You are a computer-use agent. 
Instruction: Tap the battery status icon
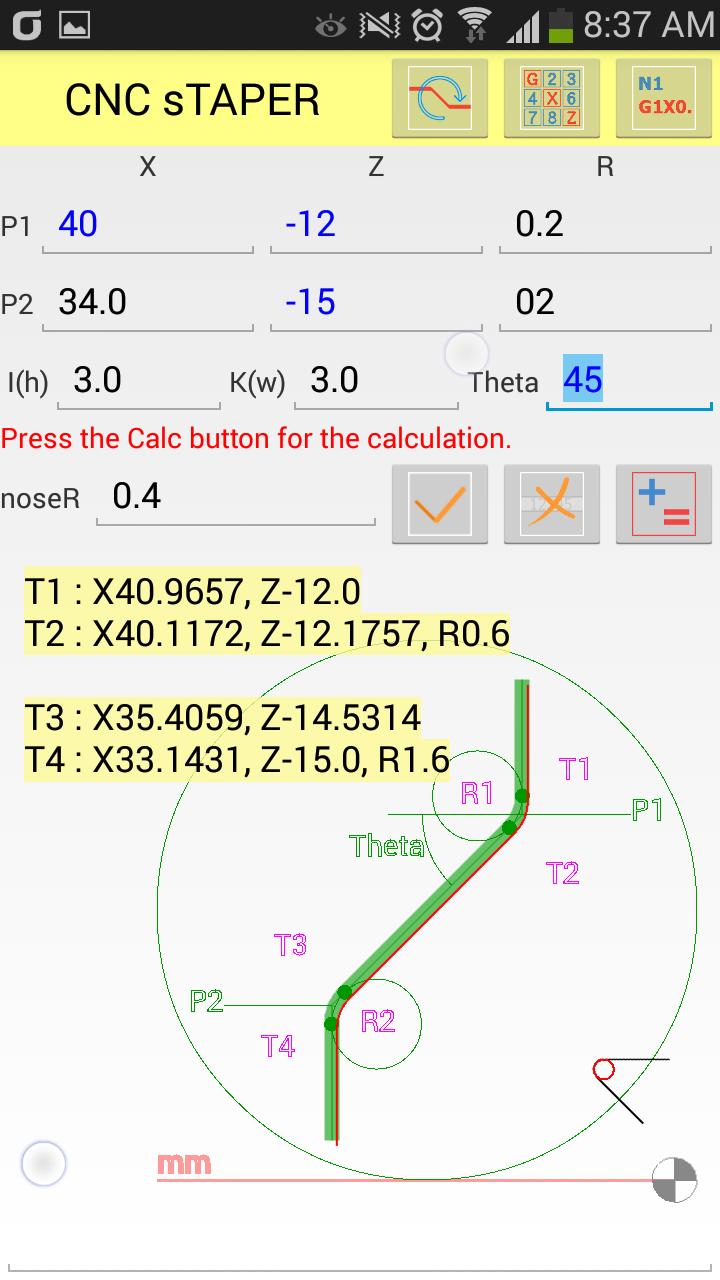click(562, 25)
